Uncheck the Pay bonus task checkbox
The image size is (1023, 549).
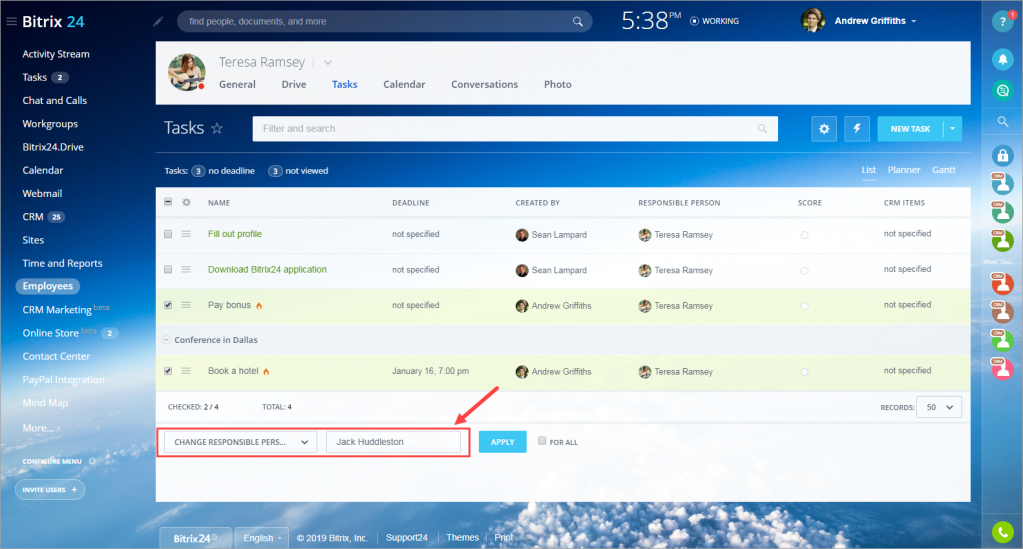click(x=168, y=305)
